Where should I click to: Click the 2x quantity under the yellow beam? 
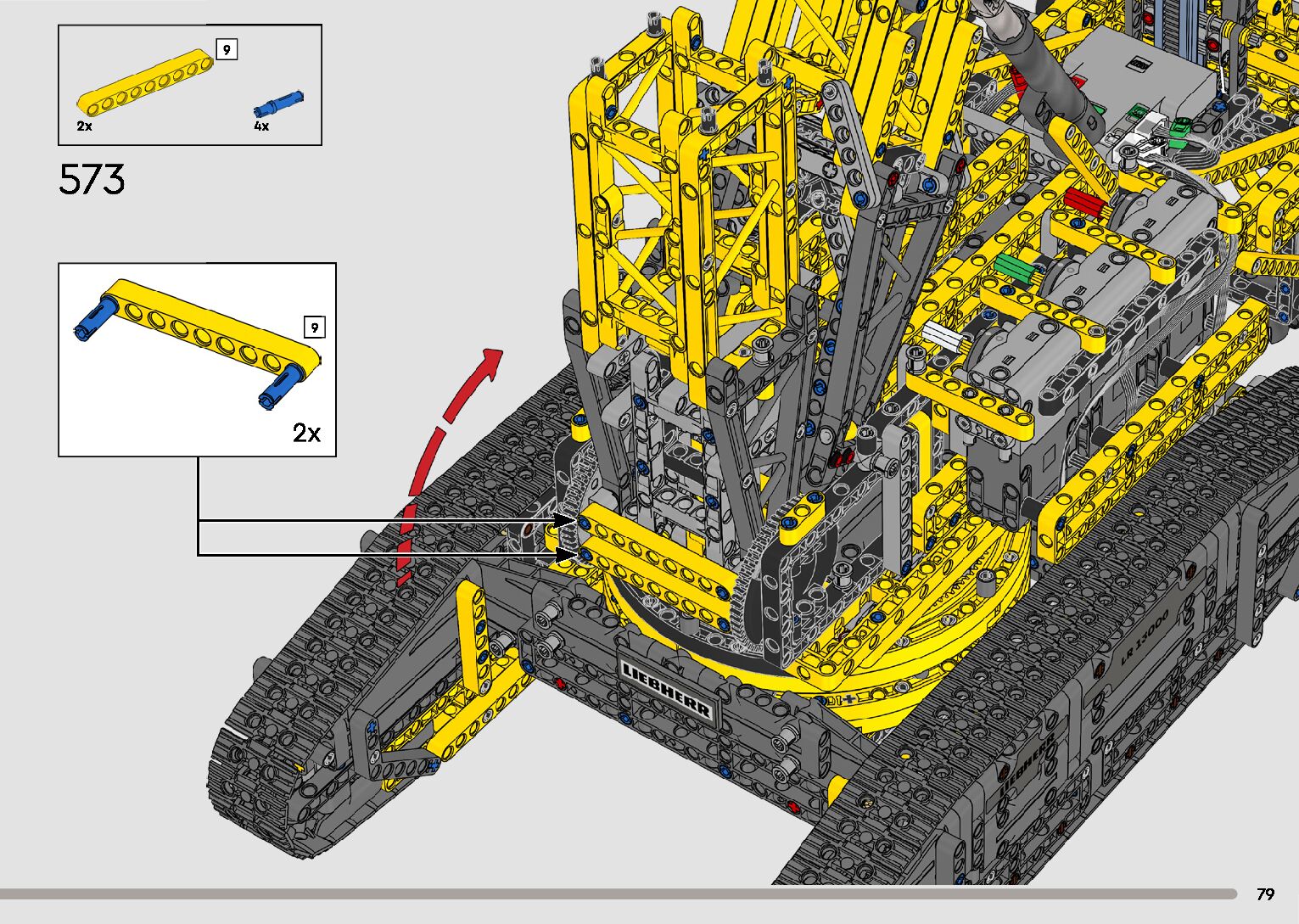(x=84, y=126)
